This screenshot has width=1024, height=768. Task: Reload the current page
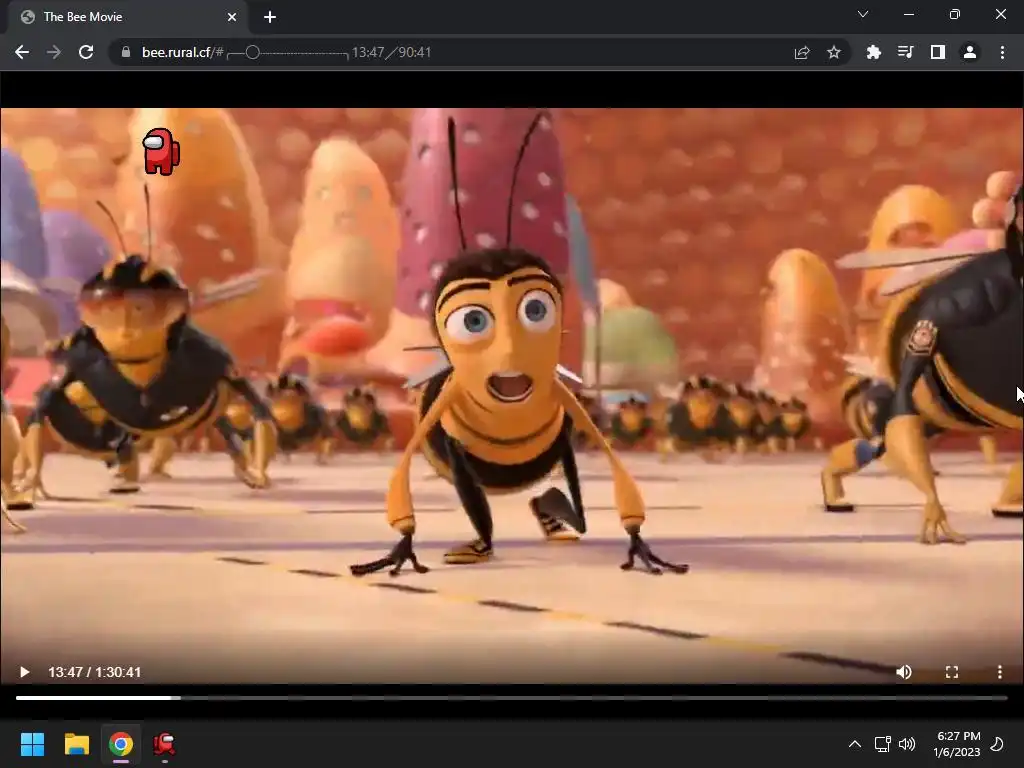tap(86, 52)
